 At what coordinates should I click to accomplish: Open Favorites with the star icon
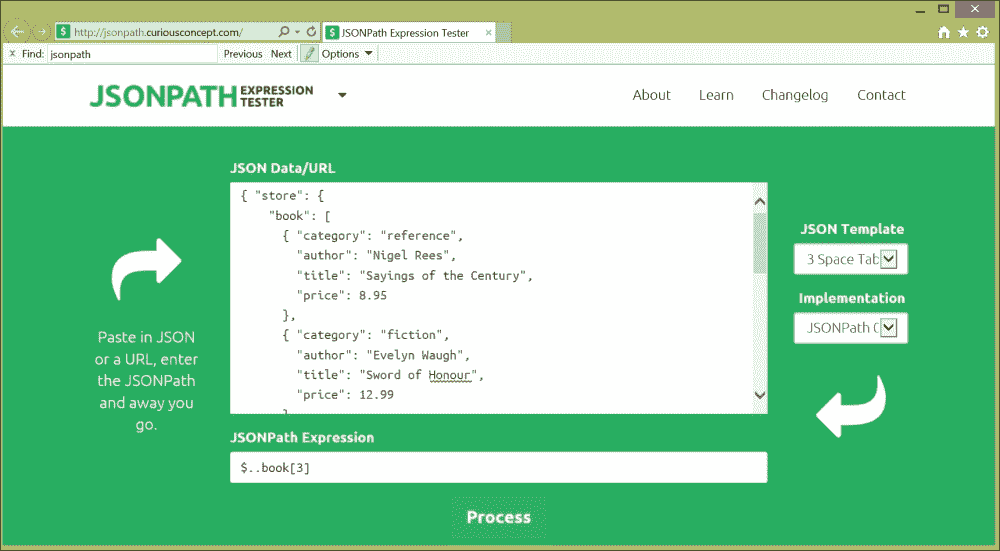(963, 32)
